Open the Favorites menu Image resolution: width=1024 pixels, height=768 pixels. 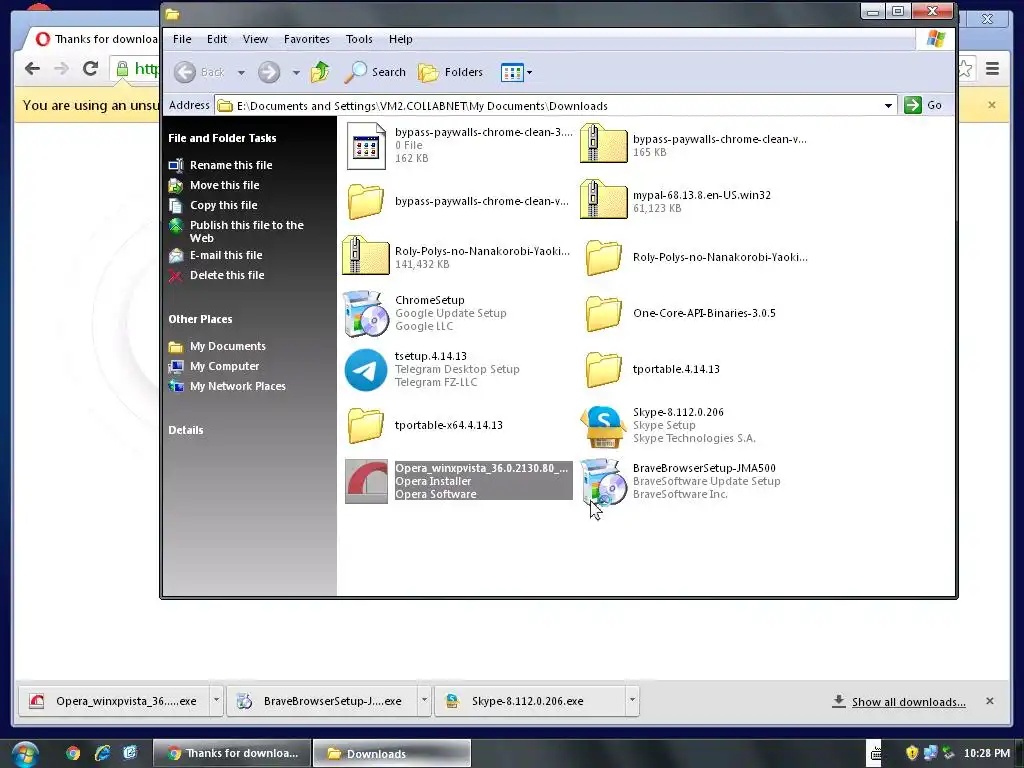[306, 39]
